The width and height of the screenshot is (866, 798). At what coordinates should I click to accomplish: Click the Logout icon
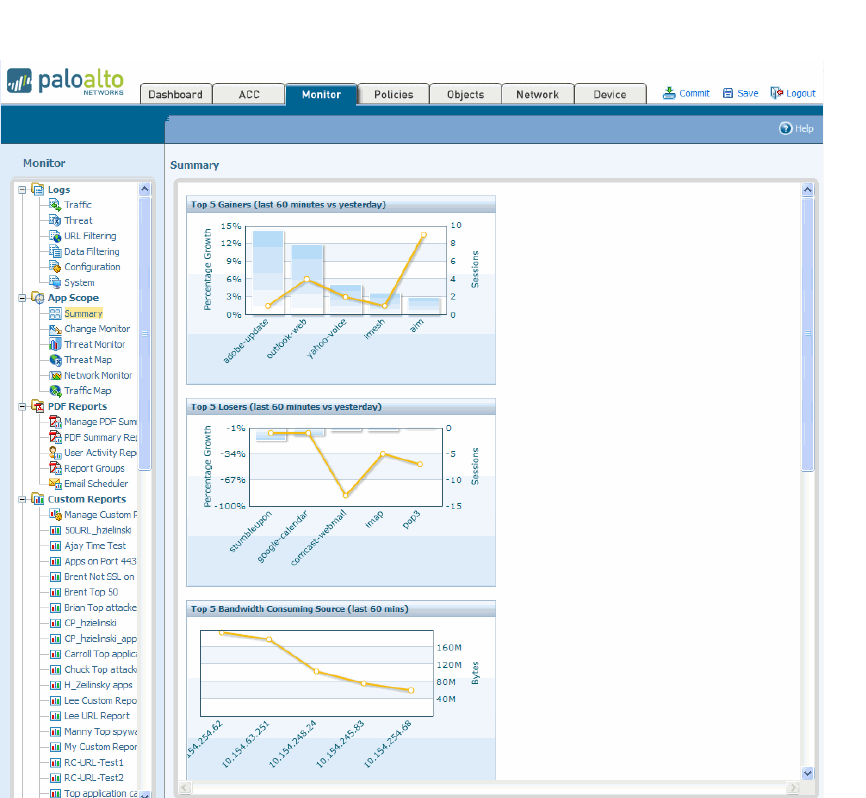777,93
